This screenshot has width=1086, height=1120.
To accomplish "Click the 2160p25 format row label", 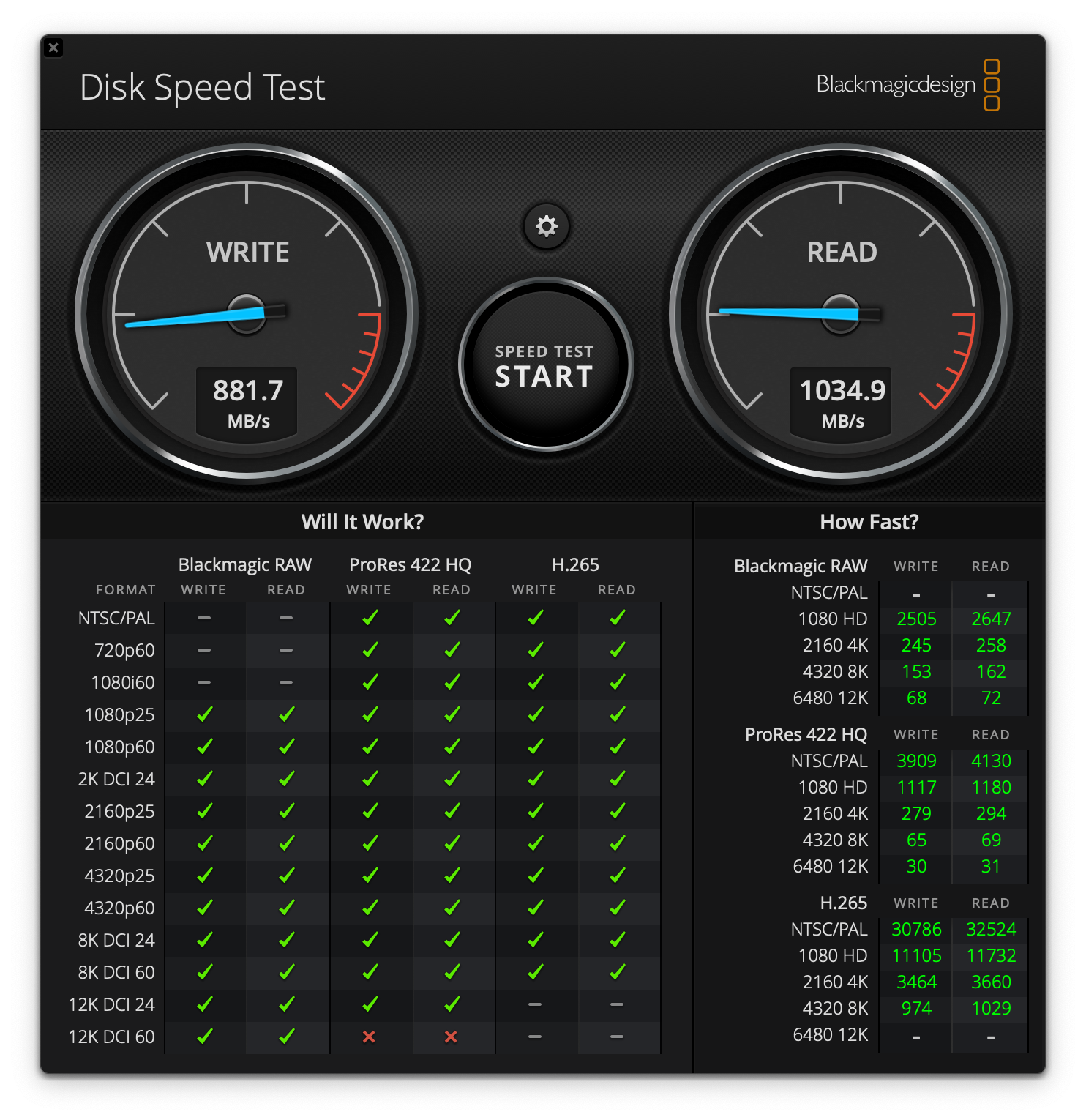I will pyautogui.click(x=119, y=811).
